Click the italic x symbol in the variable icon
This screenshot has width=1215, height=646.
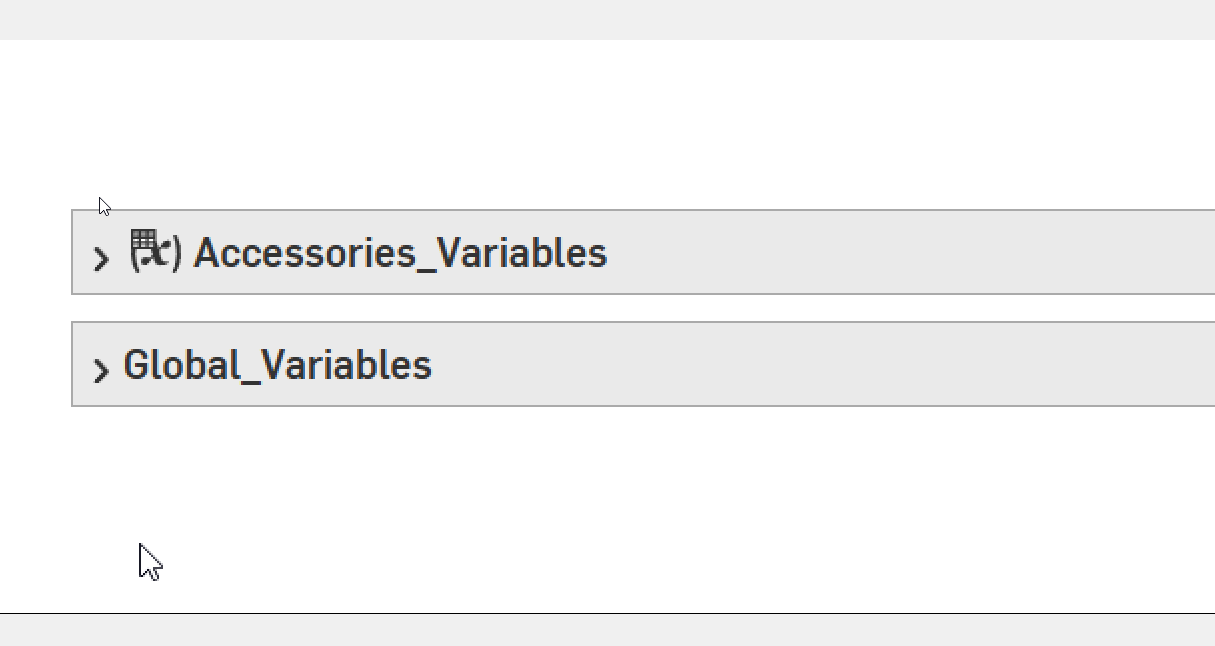[157, 257]
